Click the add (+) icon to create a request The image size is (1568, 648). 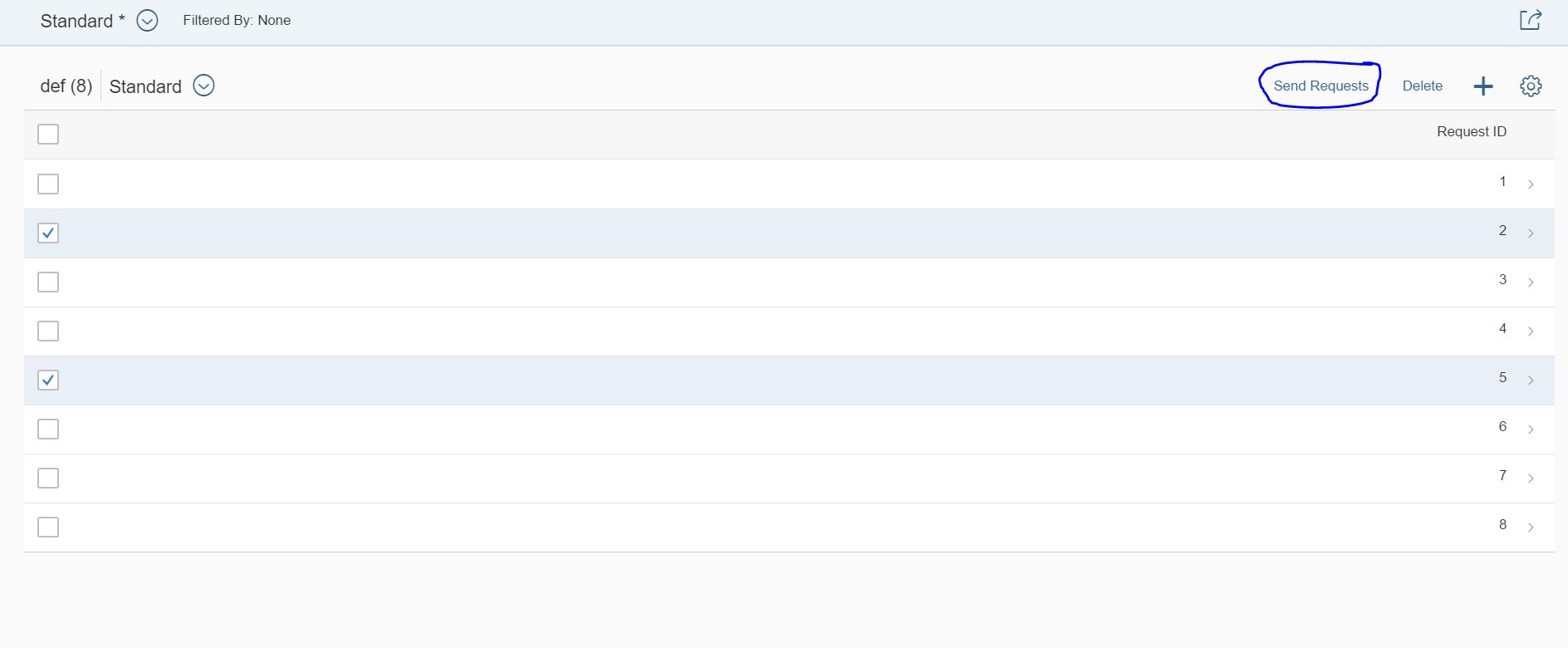[1483, 86]
